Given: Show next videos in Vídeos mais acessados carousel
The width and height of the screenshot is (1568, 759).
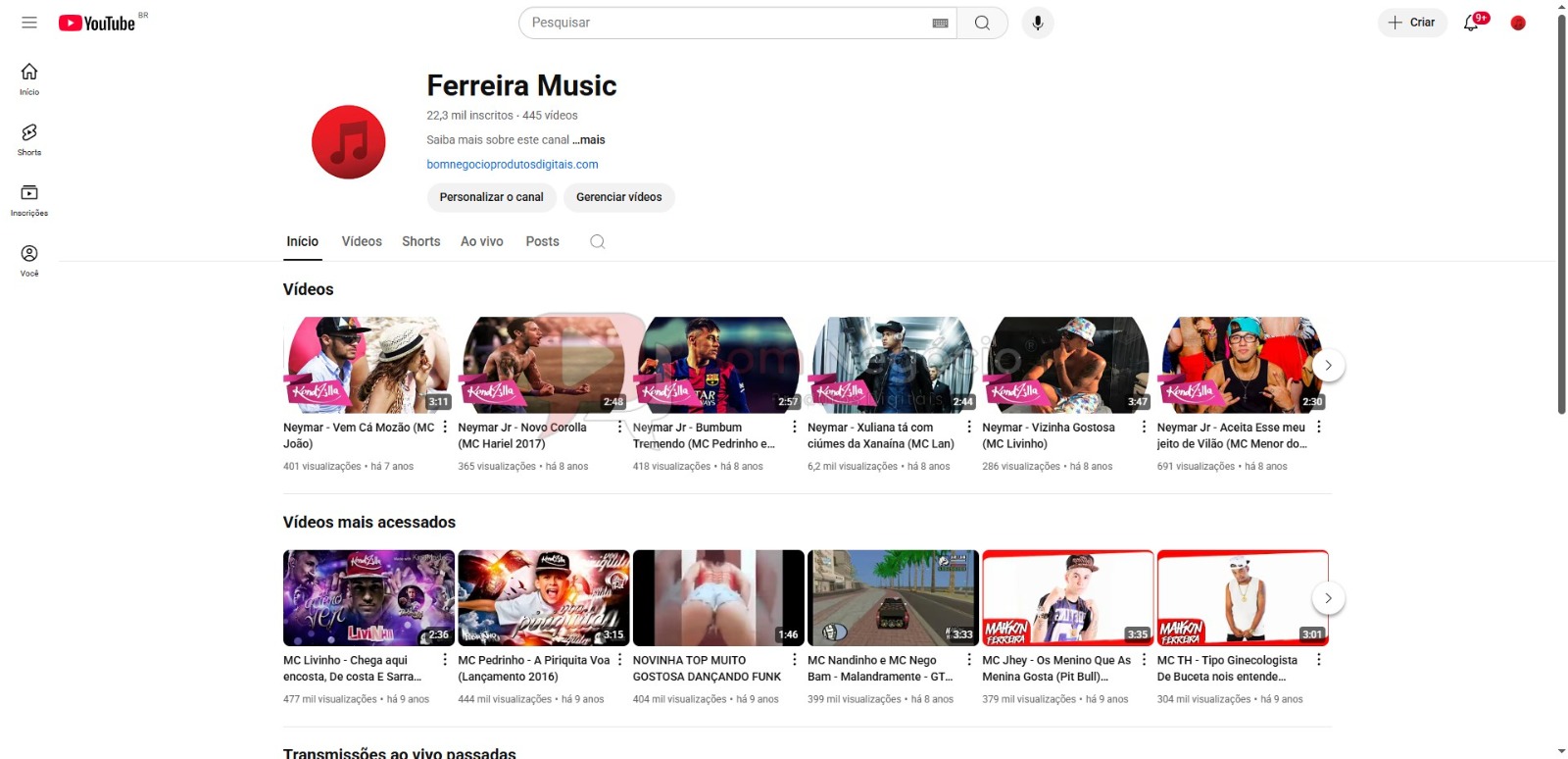Looking at the screenshot, I should point(1328,598).
